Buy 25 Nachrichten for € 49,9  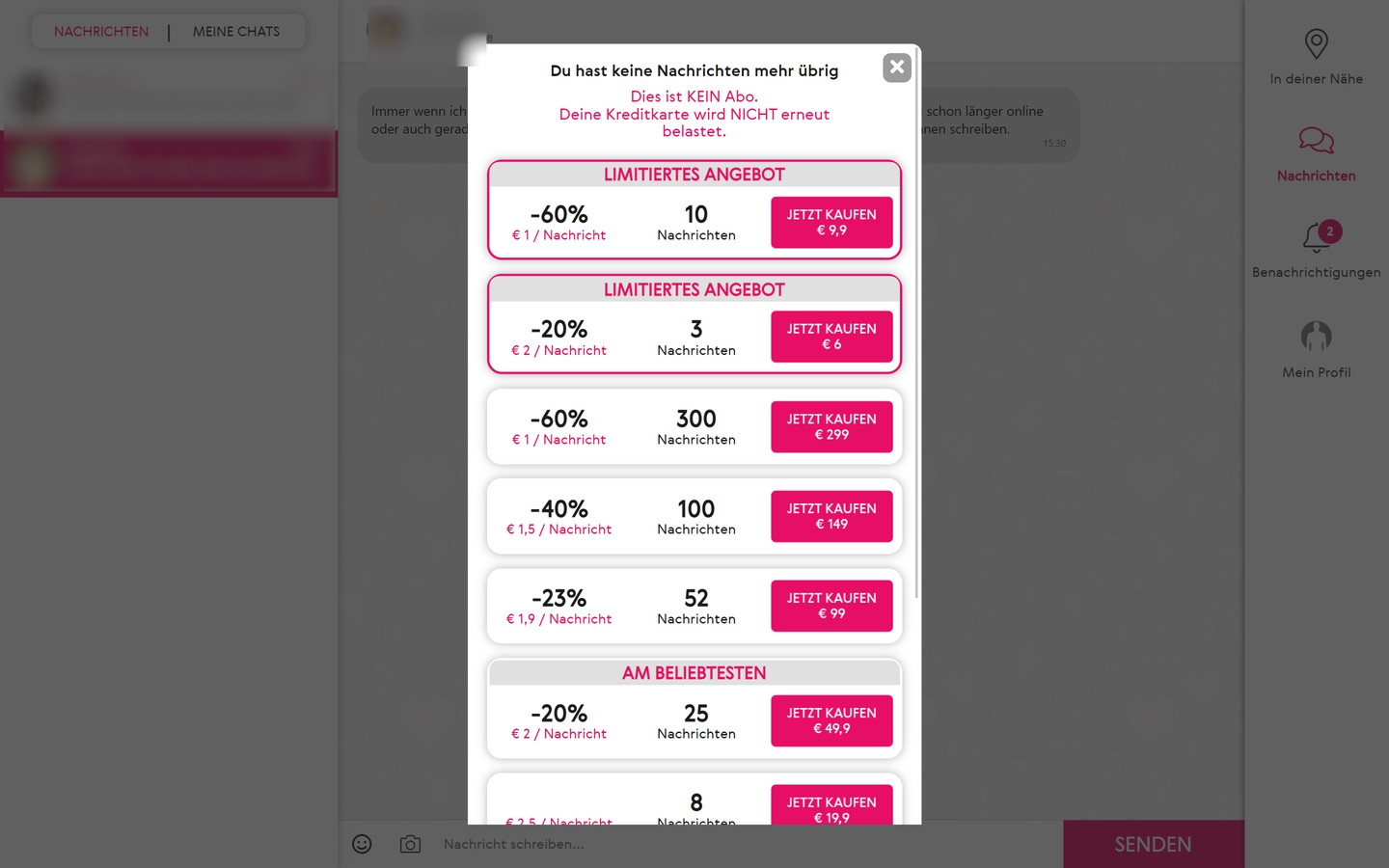point(831,720)
